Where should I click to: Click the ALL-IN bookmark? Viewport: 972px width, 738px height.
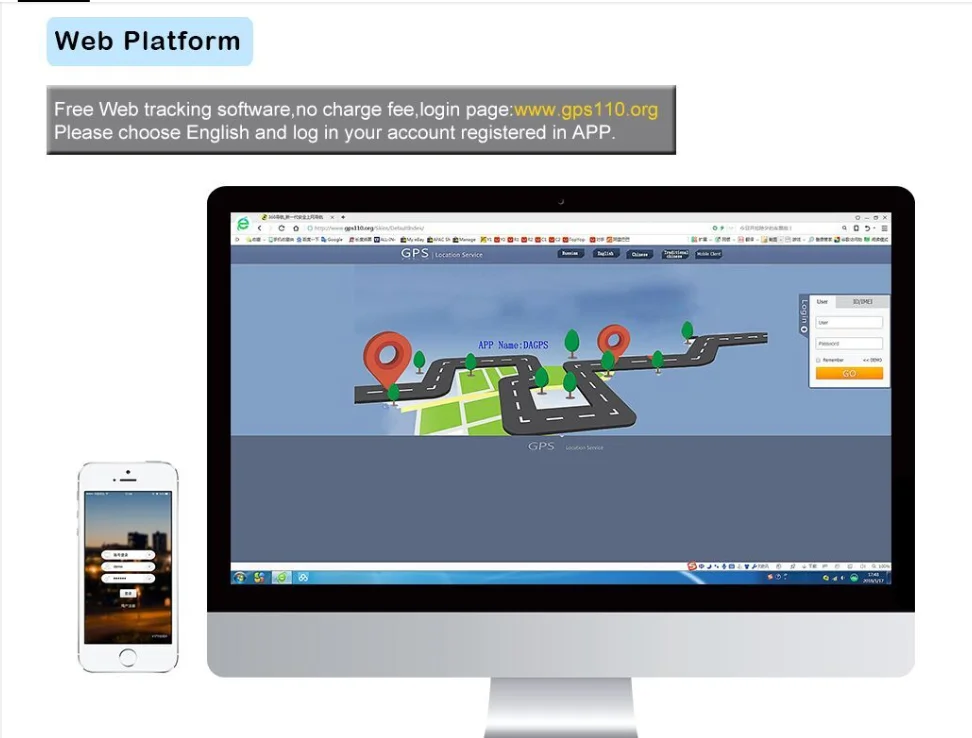(385, 239)
